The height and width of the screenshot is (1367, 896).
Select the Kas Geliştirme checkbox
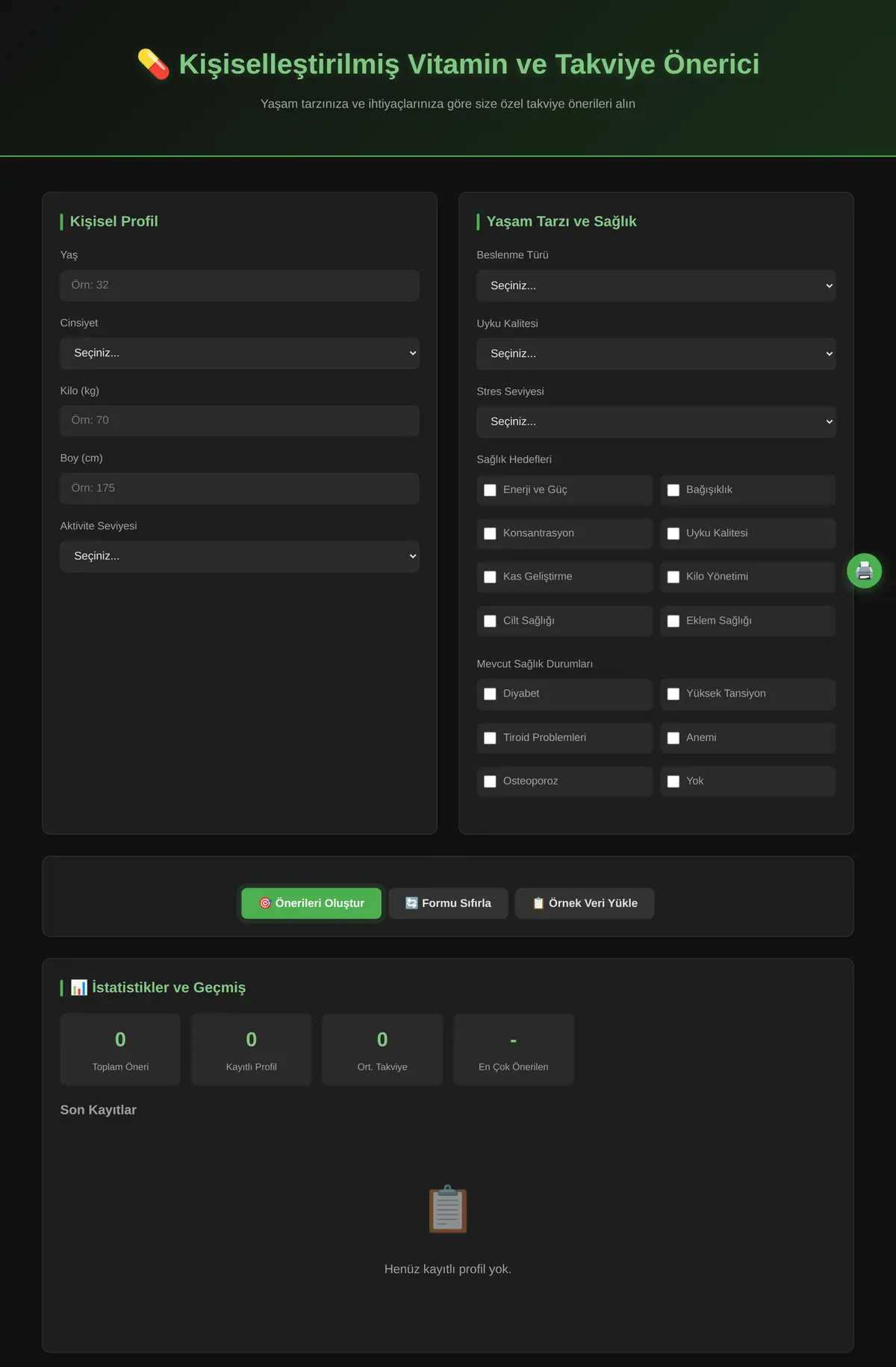click(x=490, y=577)
